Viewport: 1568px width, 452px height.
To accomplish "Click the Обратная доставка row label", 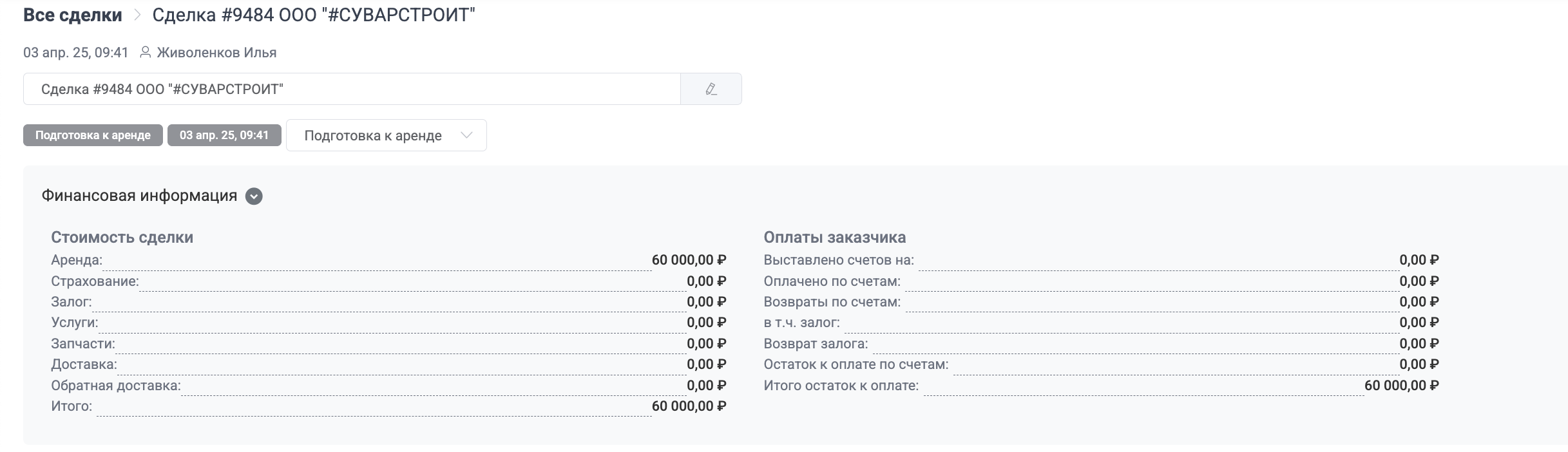I will [x=116, y=386].
